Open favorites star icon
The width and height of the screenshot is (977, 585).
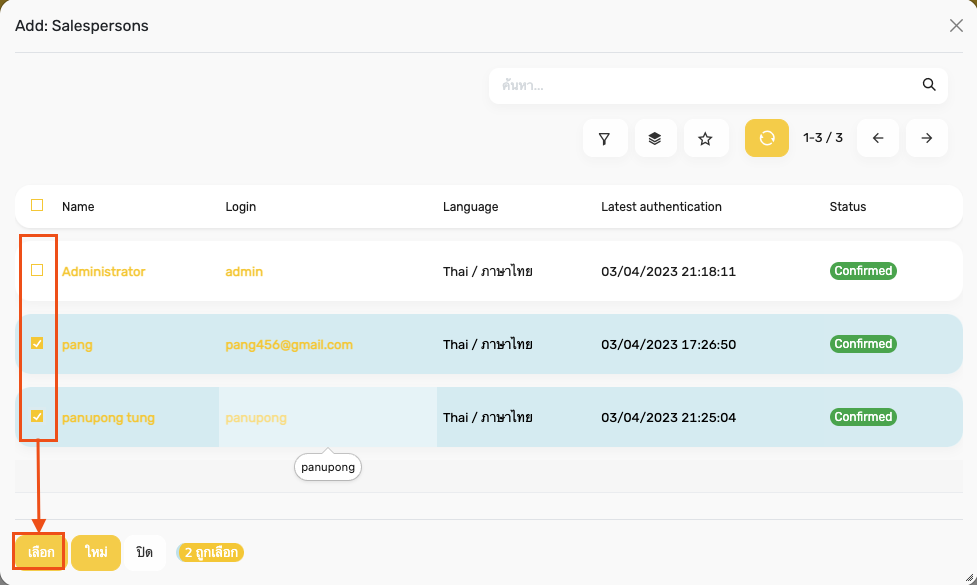pos(705,138)
